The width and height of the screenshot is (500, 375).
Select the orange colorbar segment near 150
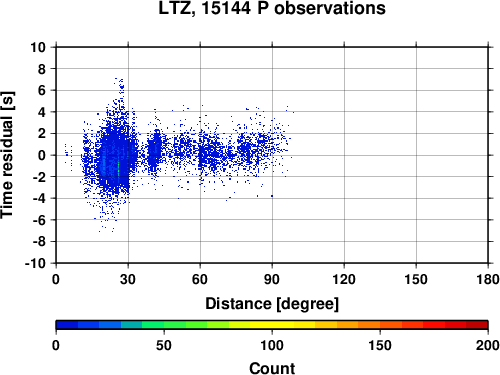(369, 325)
